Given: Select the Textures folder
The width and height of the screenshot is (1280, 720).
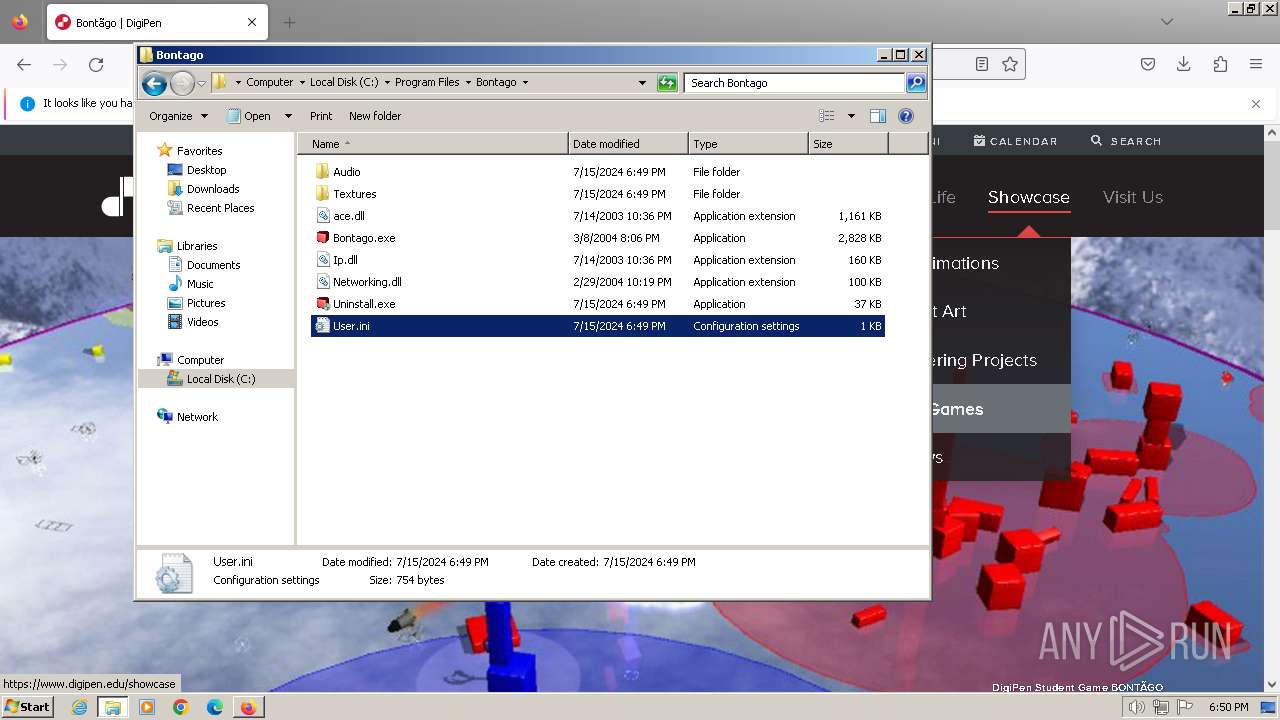Looking at the screenshot, I should click(598, 194).
